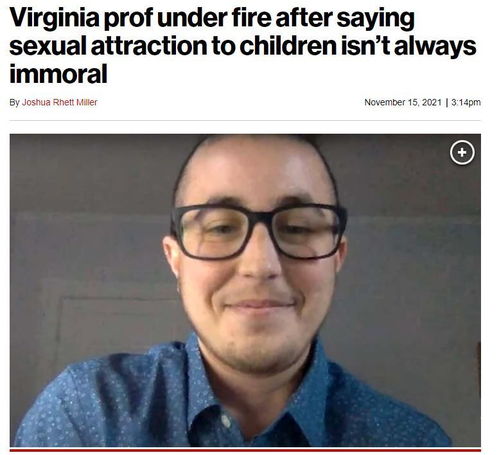The height and width of the screenshot is (455, 499).
Task: Click the gray divider under the byline
Action: pyautogui.click(x=245, y=120)
